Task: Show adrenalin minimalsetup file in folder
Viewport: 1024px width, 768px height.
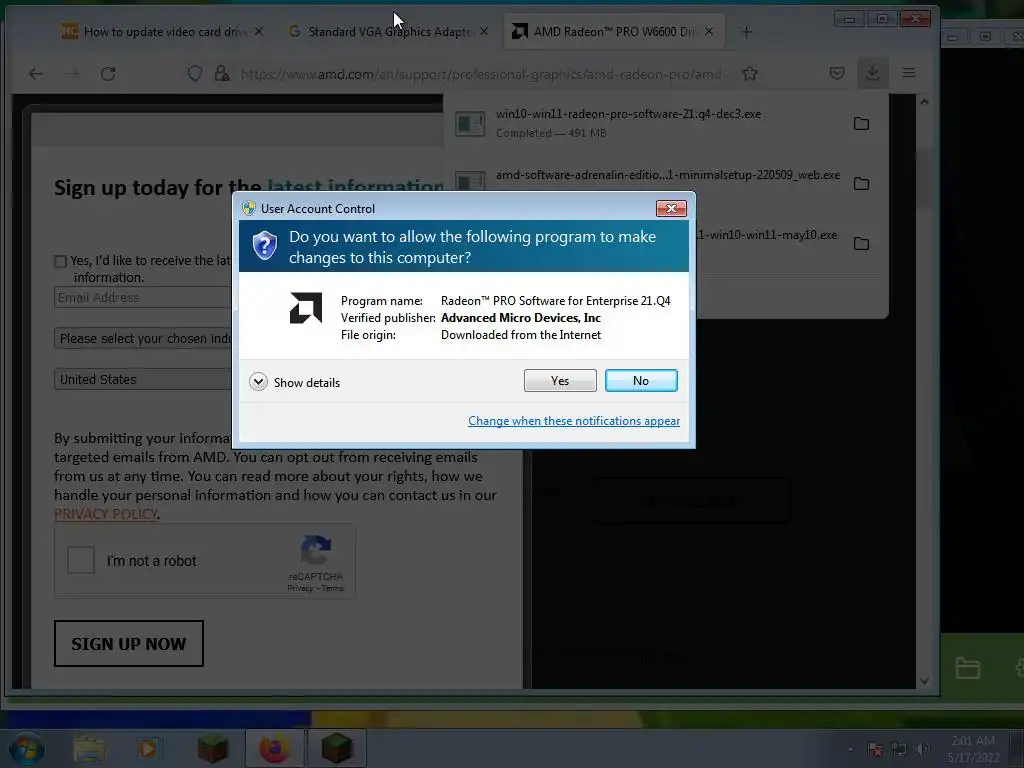Action: [861, 184]
